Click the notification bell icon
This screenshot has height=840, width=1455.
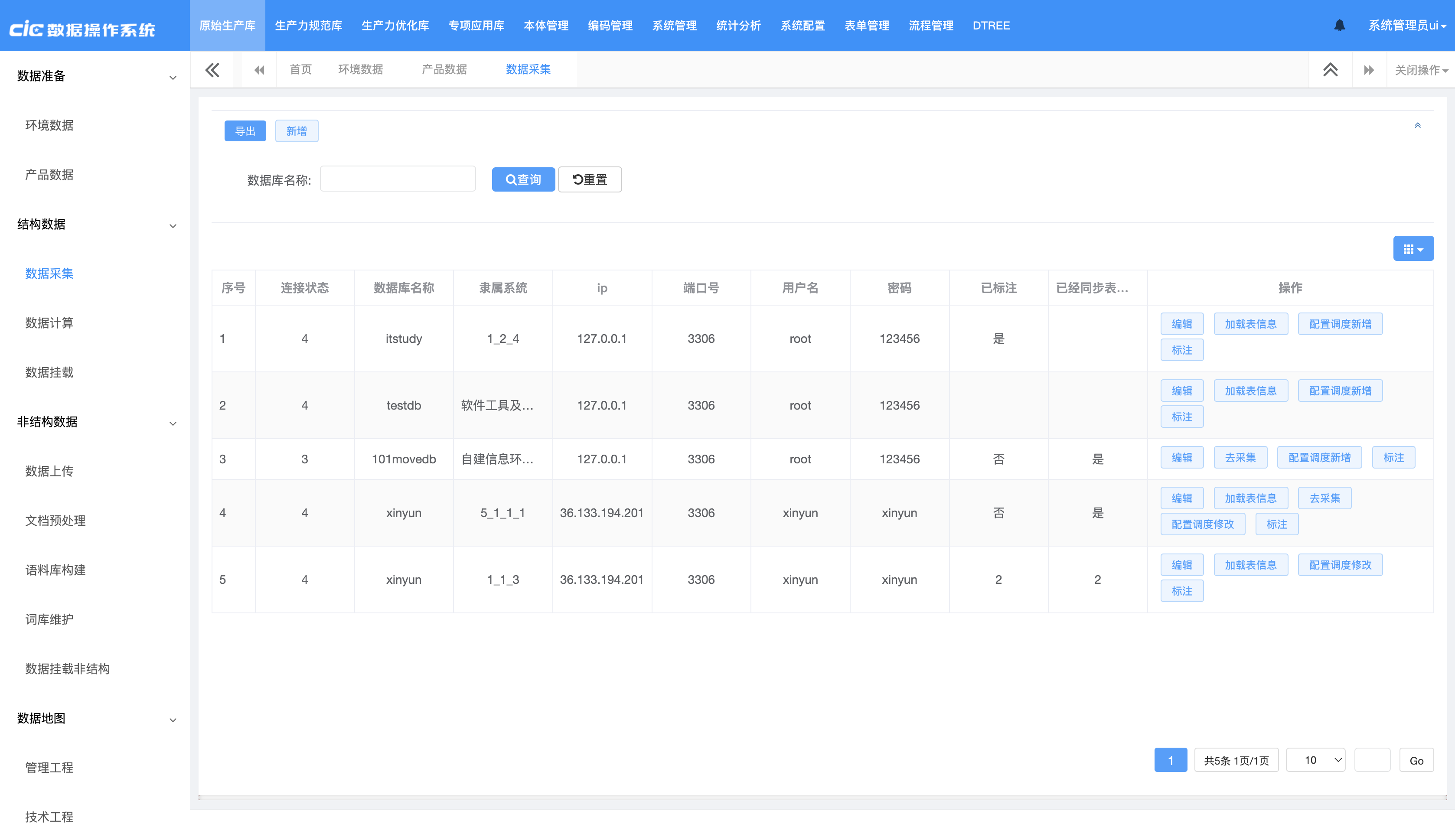click(x=1339, y=26)
